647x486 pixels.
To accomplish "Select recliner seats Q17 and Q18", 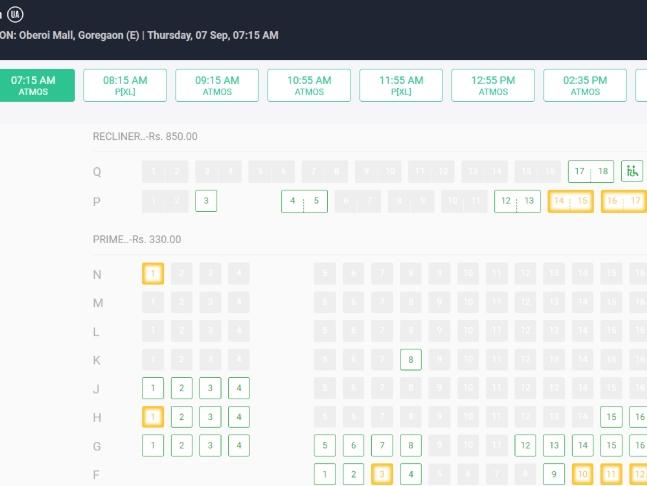I will 591,171.
